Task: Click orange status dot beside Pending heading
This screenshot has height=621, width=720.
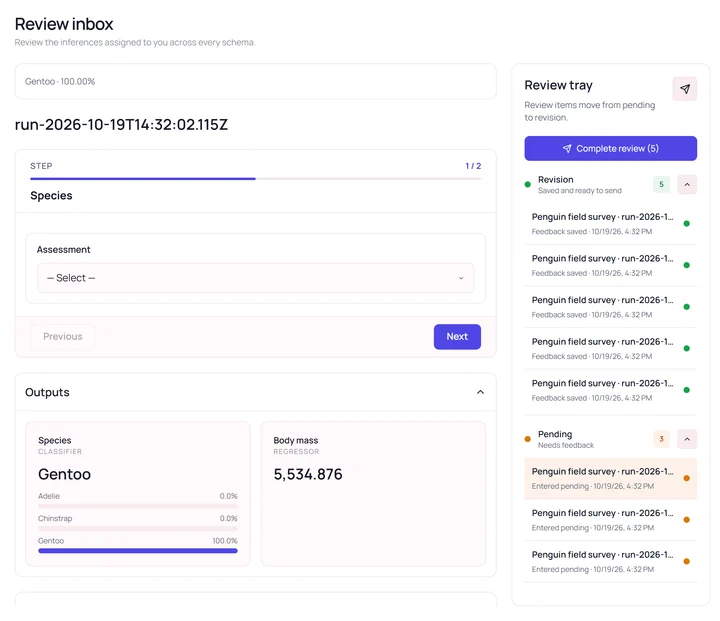Action: coord(528,439)
